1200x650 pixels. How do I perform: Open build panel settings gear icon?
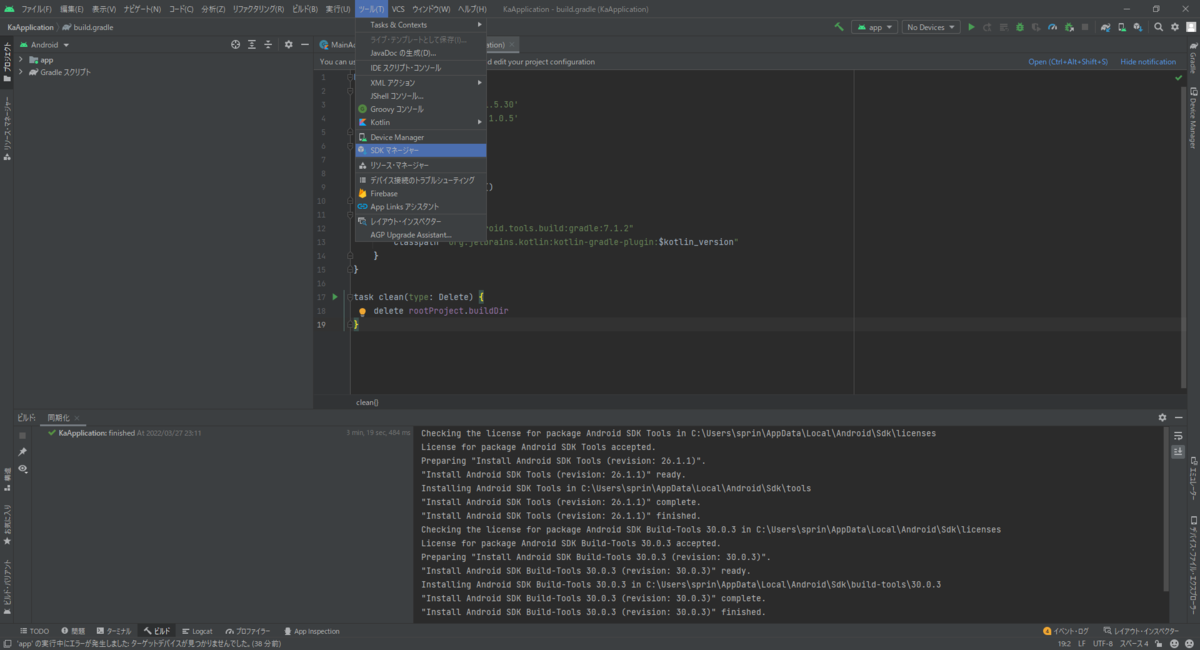pyautogui.click(x=1162, y=417)
